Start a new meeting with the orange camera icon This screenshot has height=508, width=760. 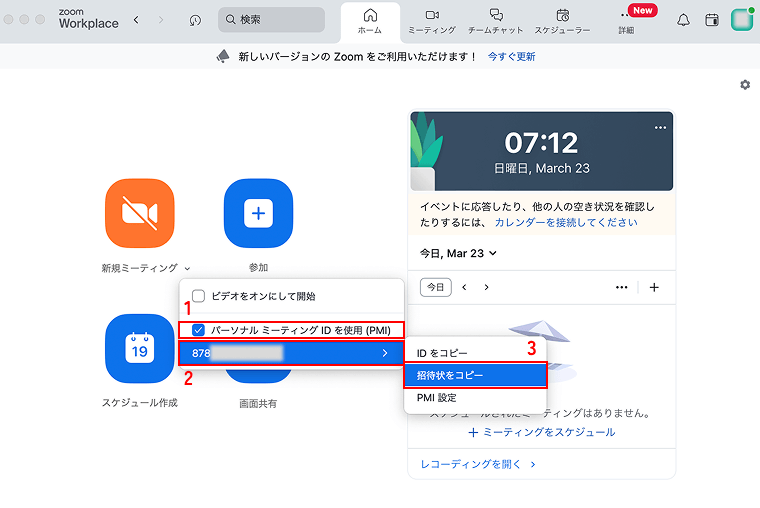140,213
